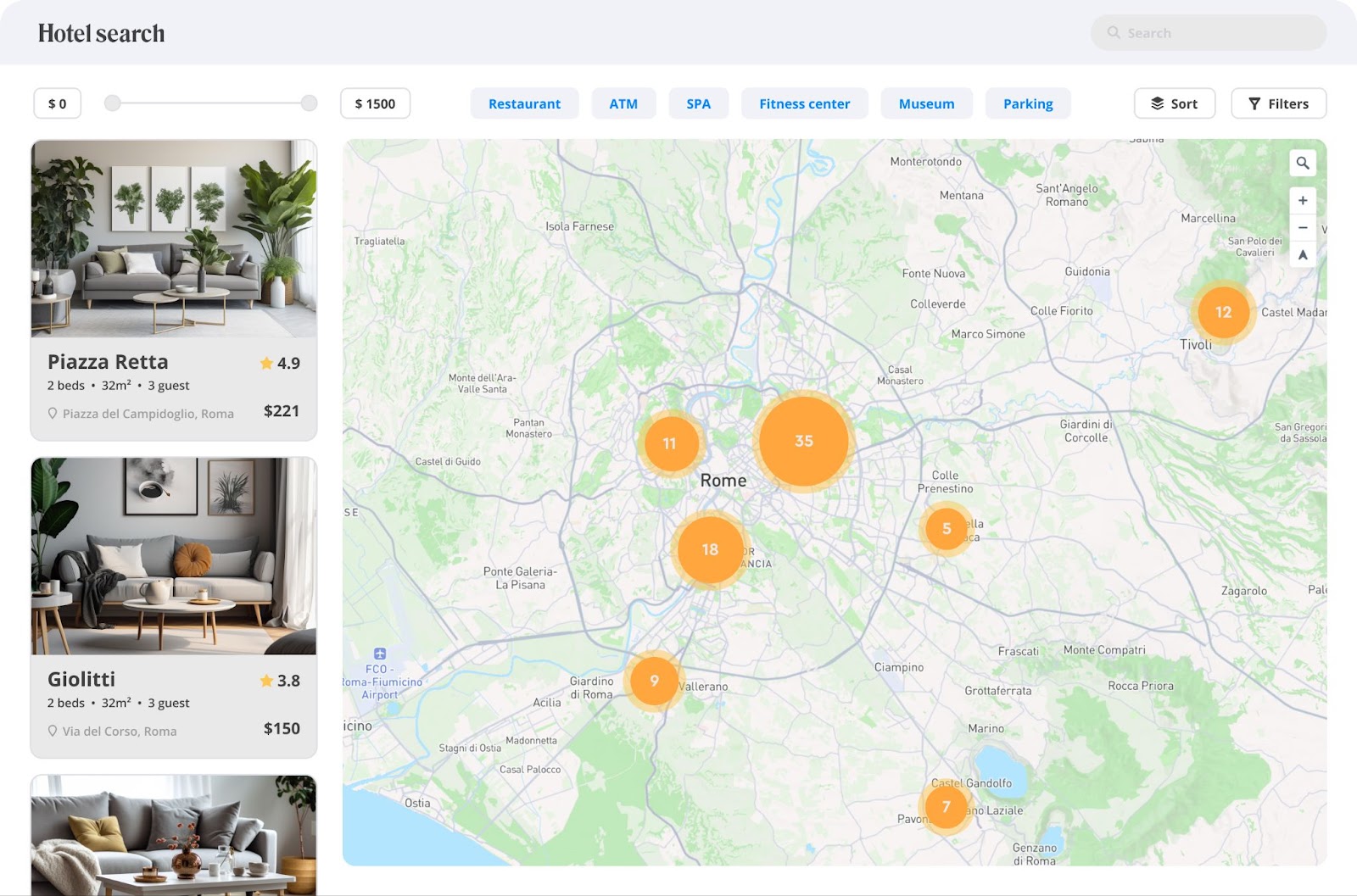1357x896 pixels.
Task: Click the Giolitti hotel name
Action: click(x=81, y=679)
